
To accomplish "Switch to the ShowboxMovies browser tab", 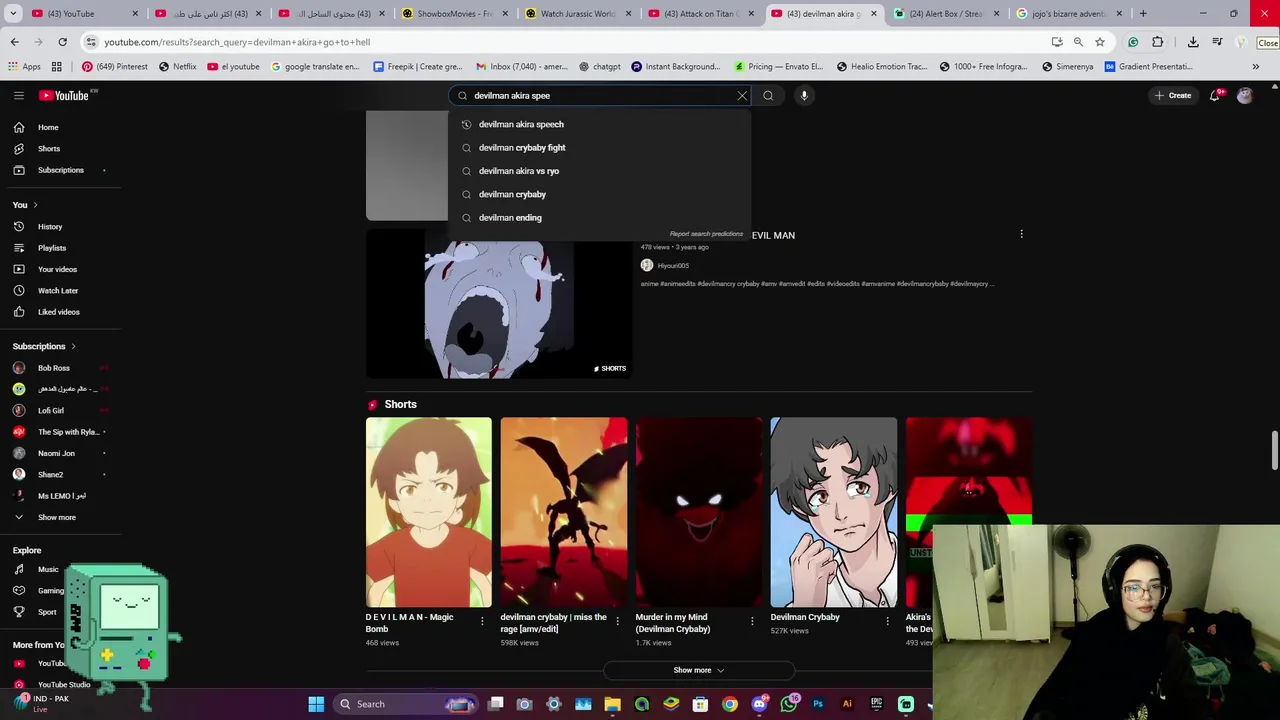I will [x=455, y=14].
